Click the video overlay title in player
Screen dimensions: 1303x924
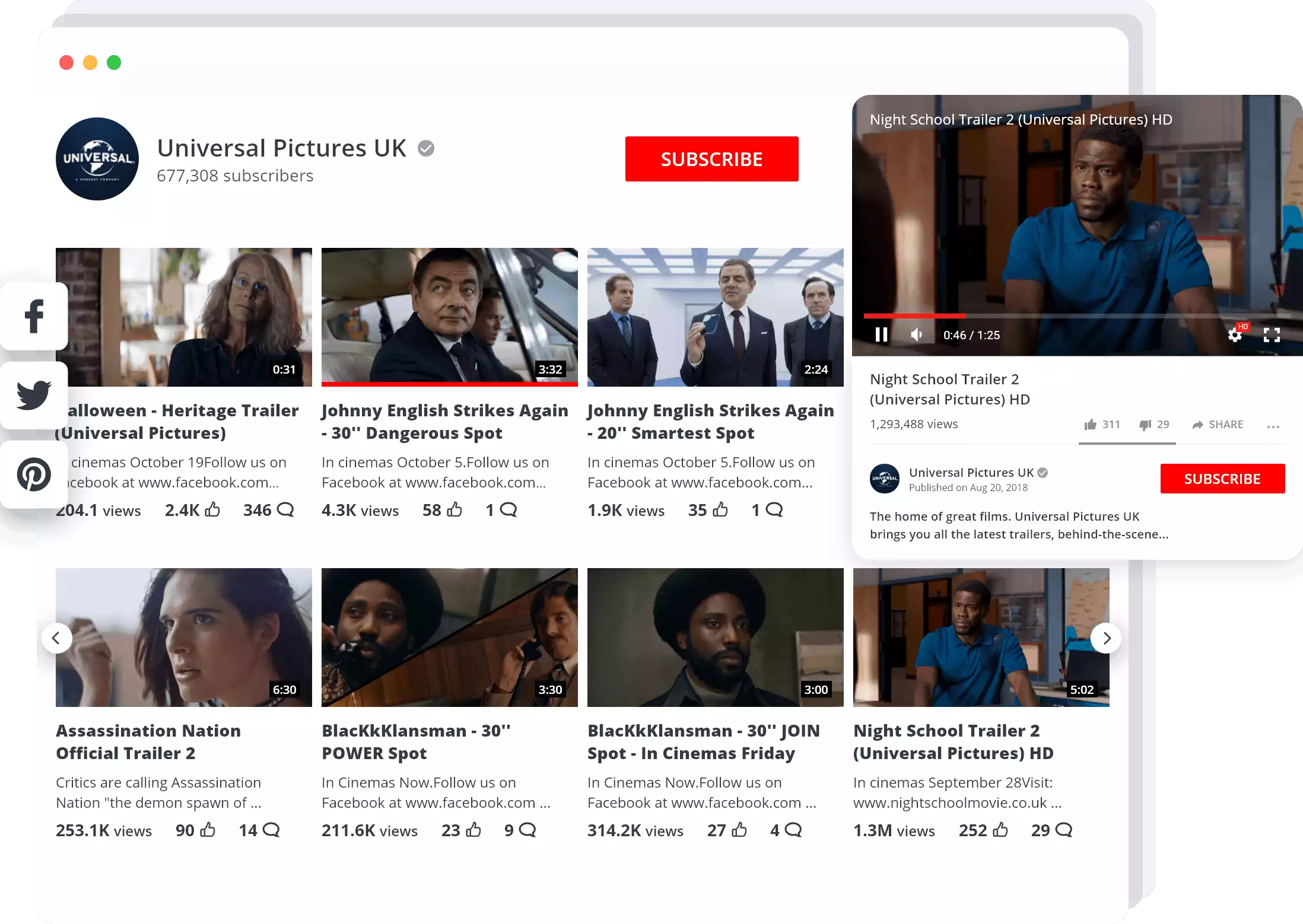pos(1021,120)
